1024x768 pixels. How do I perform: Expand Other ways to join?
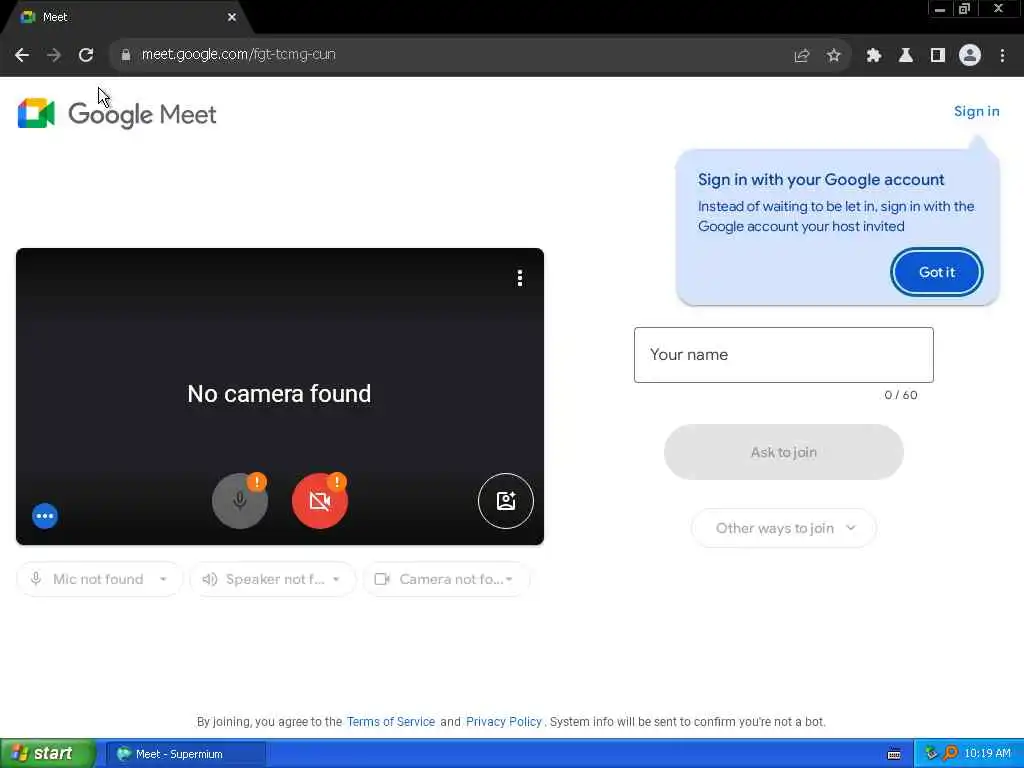click(784, 528)
